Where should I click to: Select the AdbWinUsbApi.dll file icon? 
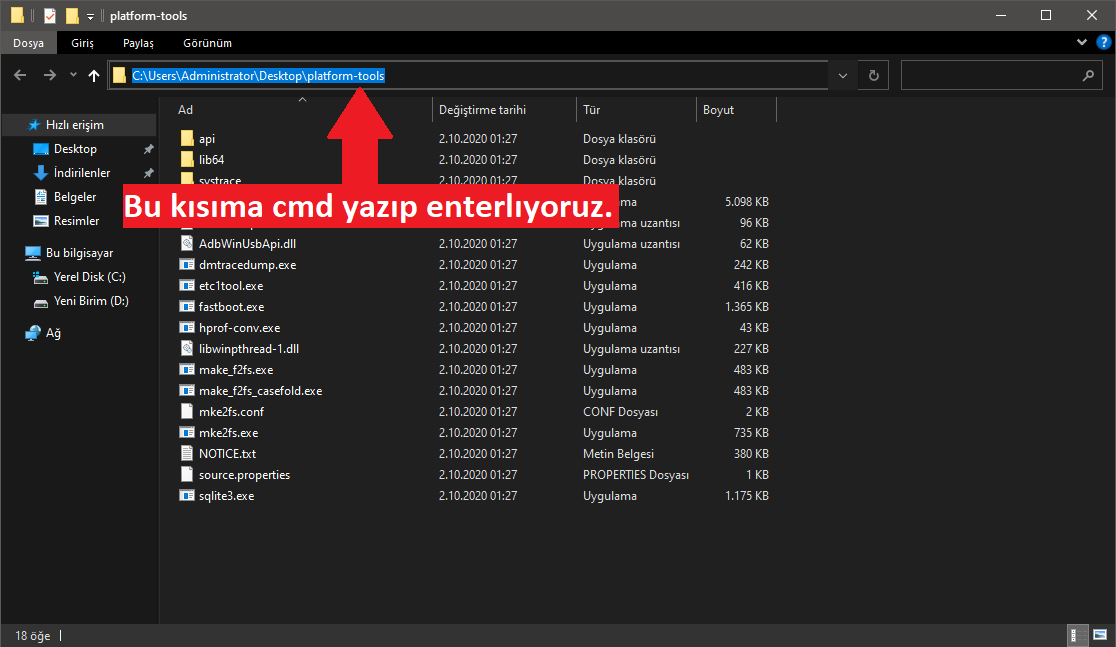point(187,243)
